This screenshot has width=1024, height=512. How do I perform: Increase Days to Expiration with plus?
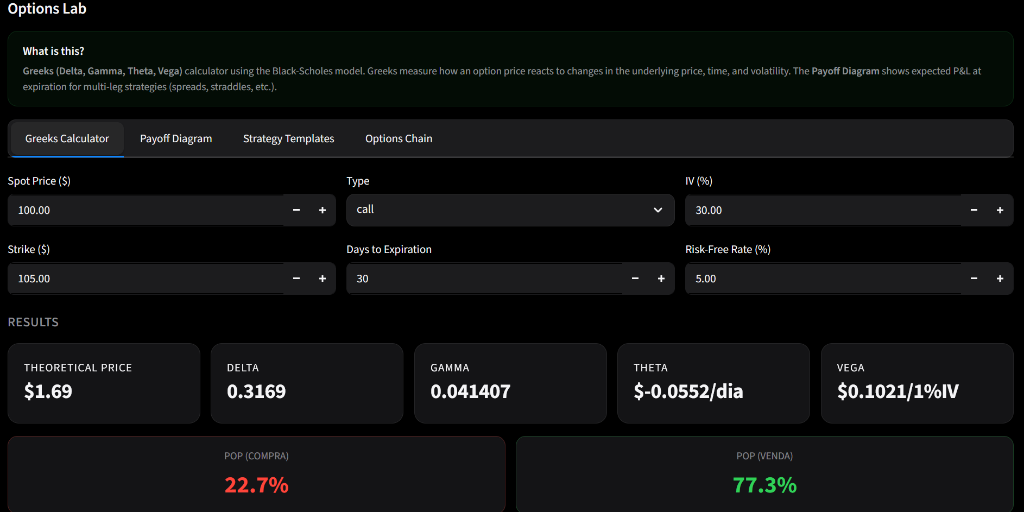click(x=661, y=279)
